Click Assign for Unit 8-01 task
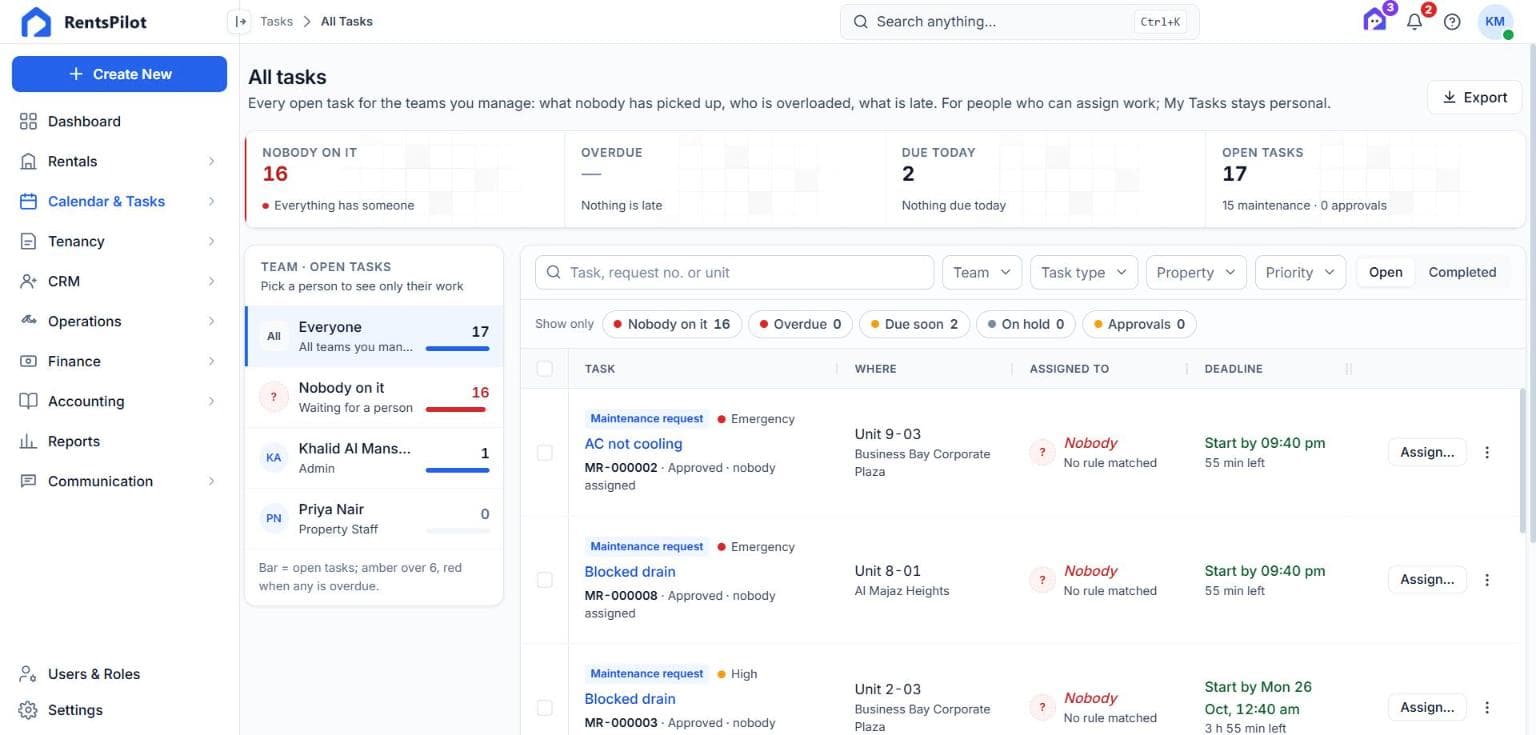The width and height of the screenshot is (1536, 735). pyautogui.click(x=1427, y=580)
